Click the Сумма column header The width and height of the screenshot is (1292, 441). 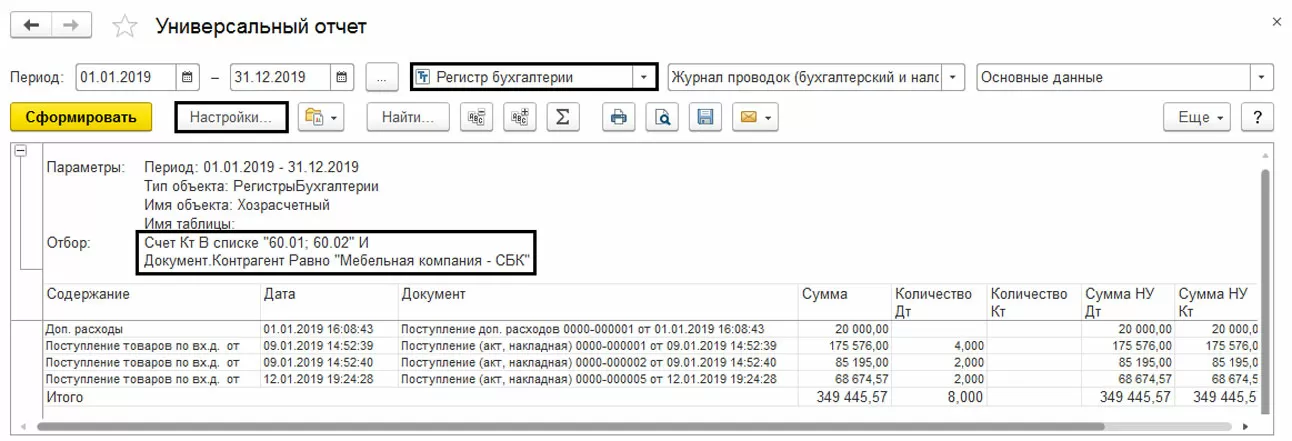tap(844, 302)
